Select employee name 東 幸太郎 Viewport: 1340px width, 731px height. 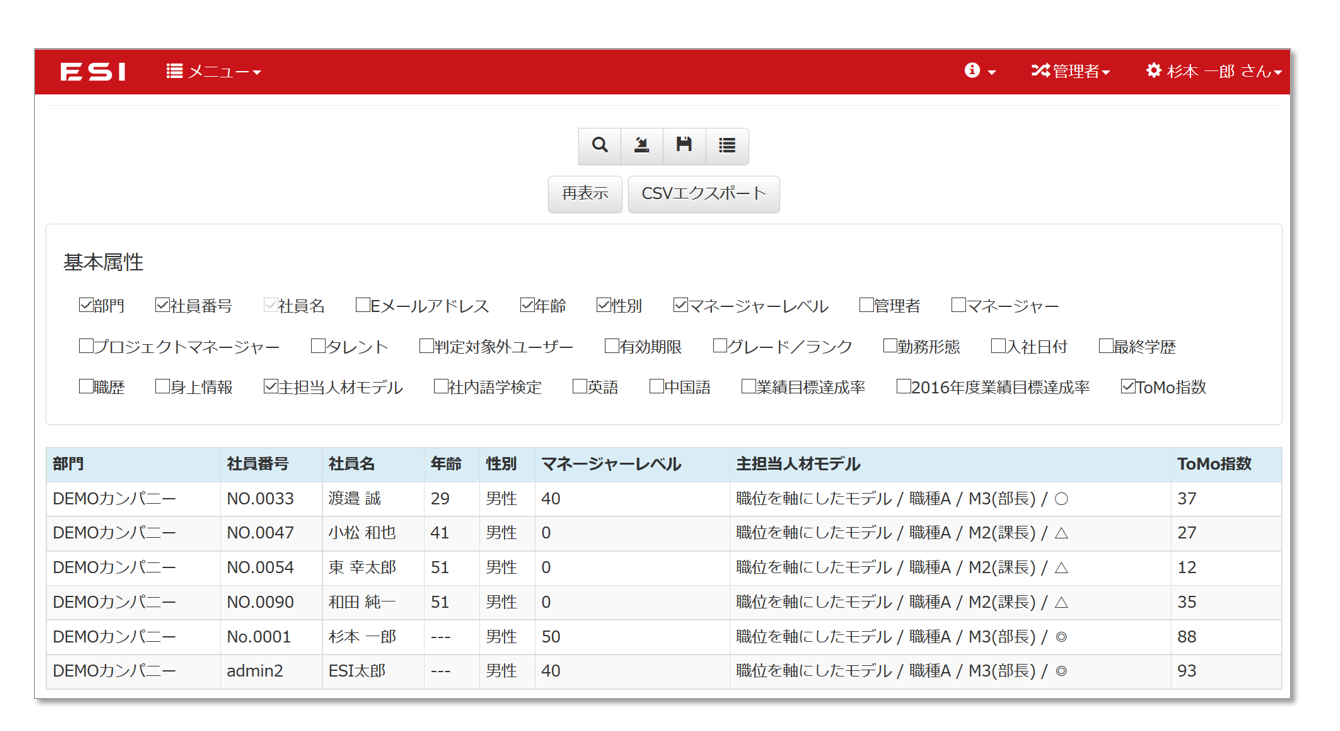(x=362, y=567)
